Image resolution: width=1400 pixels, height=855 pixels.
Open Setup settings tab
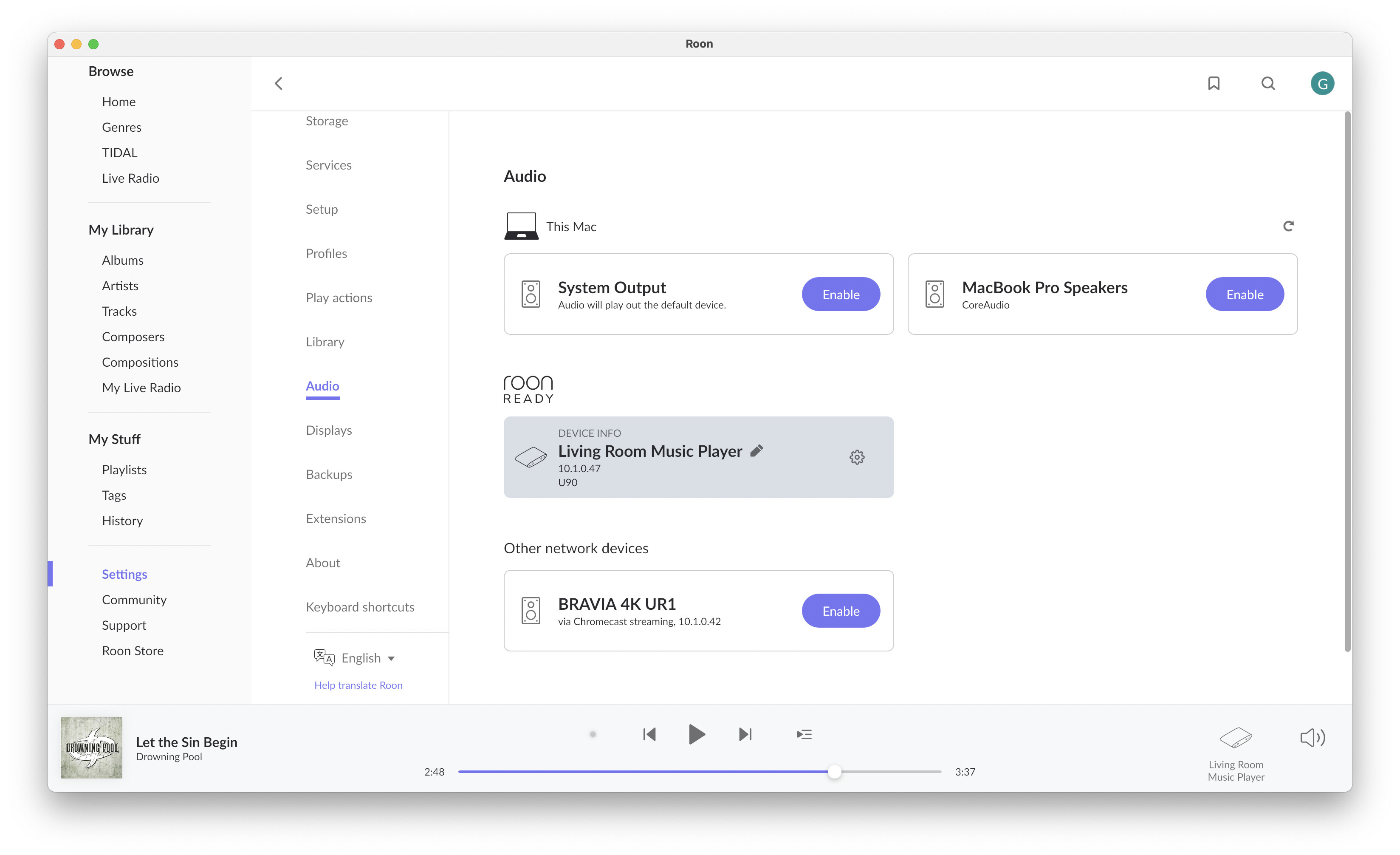[322, 209]
